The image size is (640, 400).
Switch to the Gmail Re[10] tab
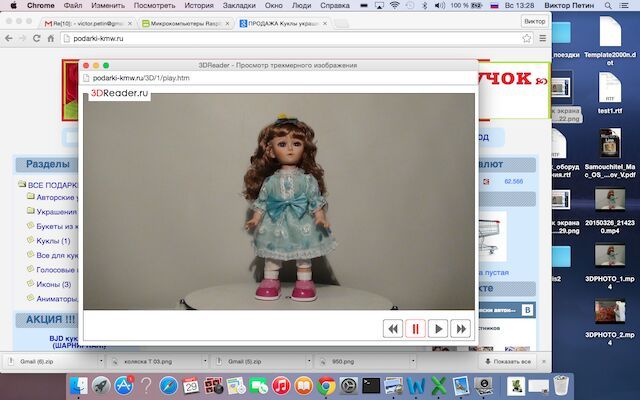pyautogui.click(x=88, y=24)
